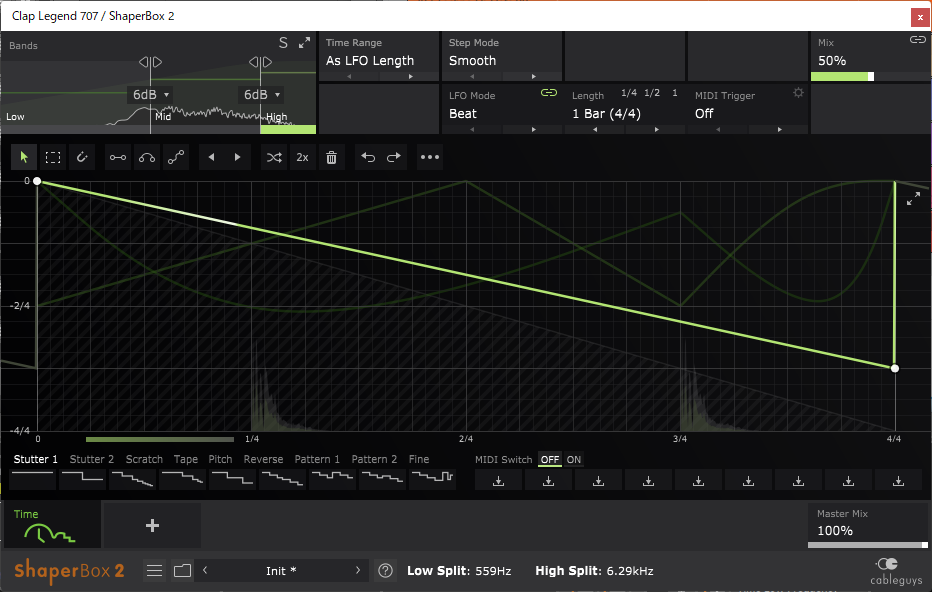Select the Stutter 1 preset tab
This screenshot has width=932, height=592.
pyautogui.click(x=35, y=459)
